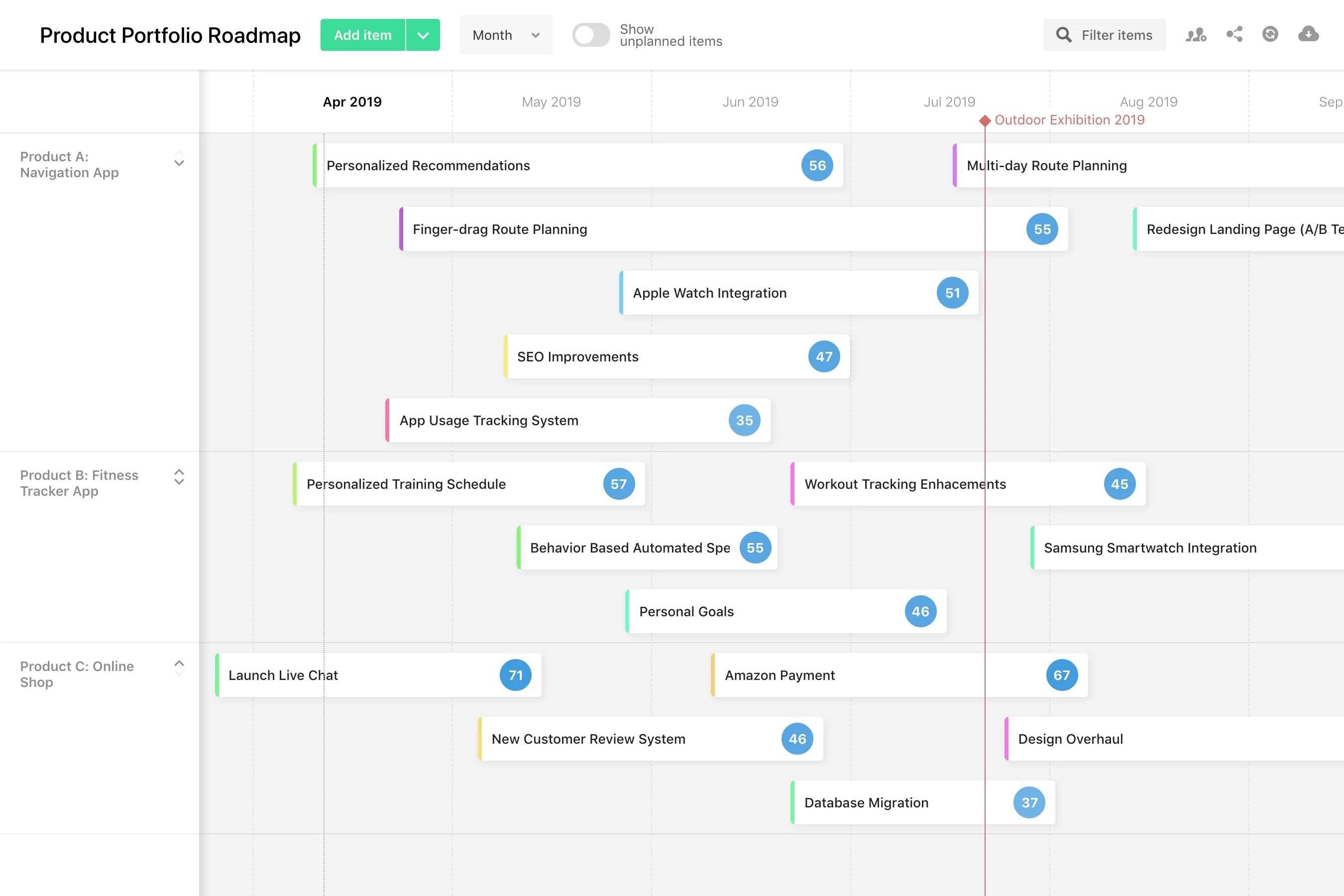The image size is (1344, 896).
Task: Open the Apple Watch Integration item
Action: [709, 293]
